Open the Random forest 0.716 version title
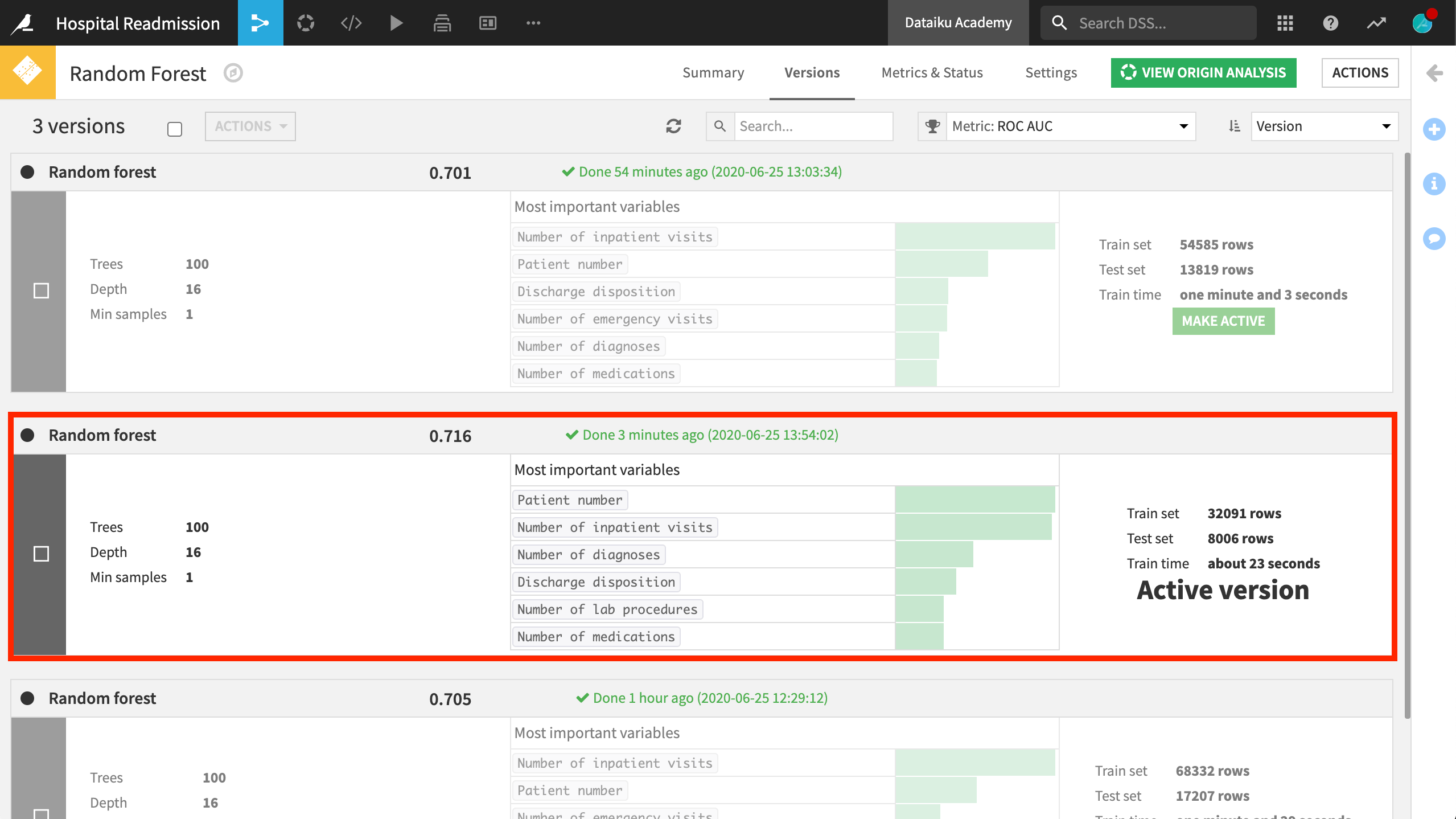 102,435
